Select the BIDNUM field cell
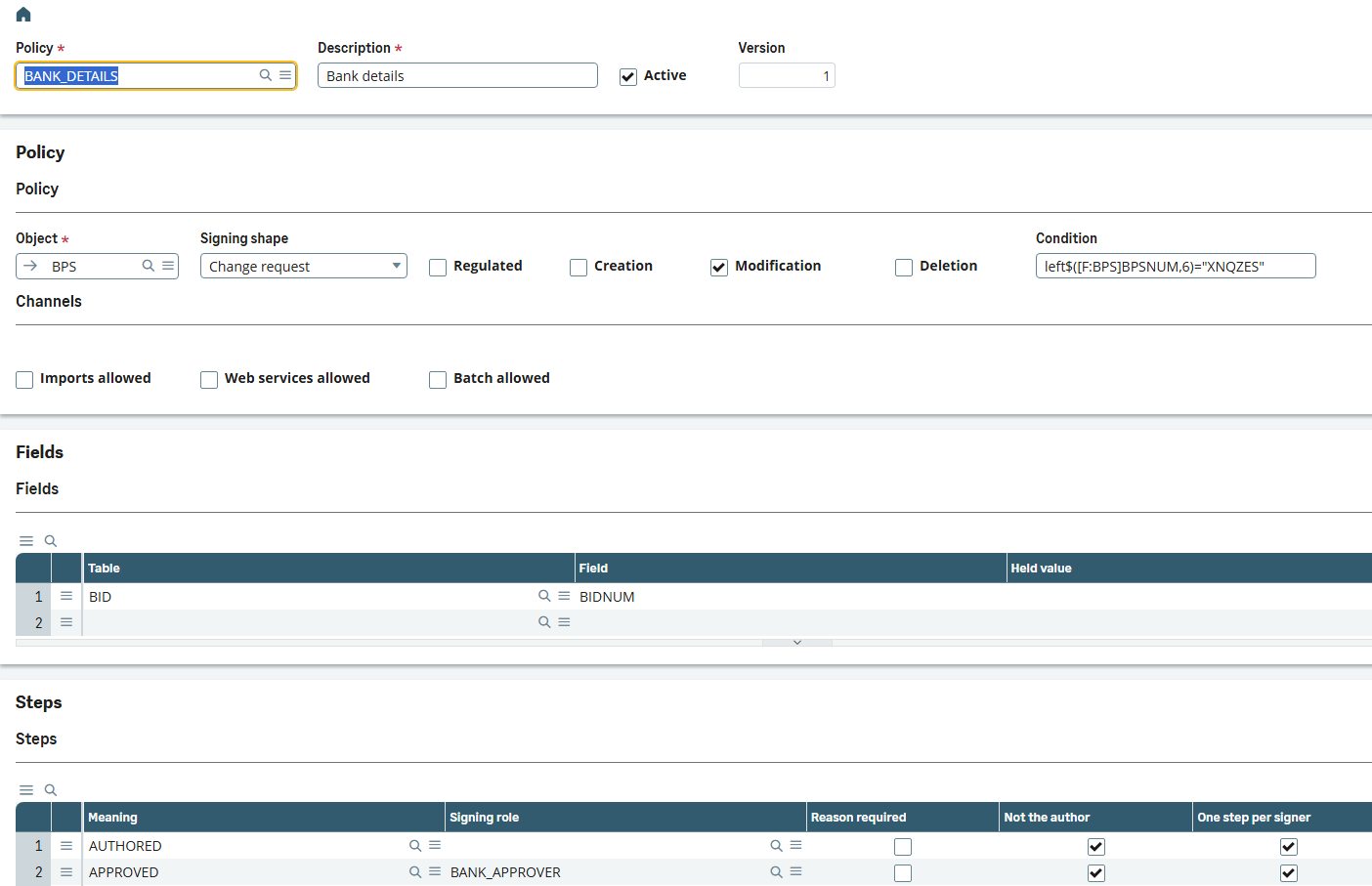Image resolution: width=1372 pixels, height=886 pixels. (791, 596)
